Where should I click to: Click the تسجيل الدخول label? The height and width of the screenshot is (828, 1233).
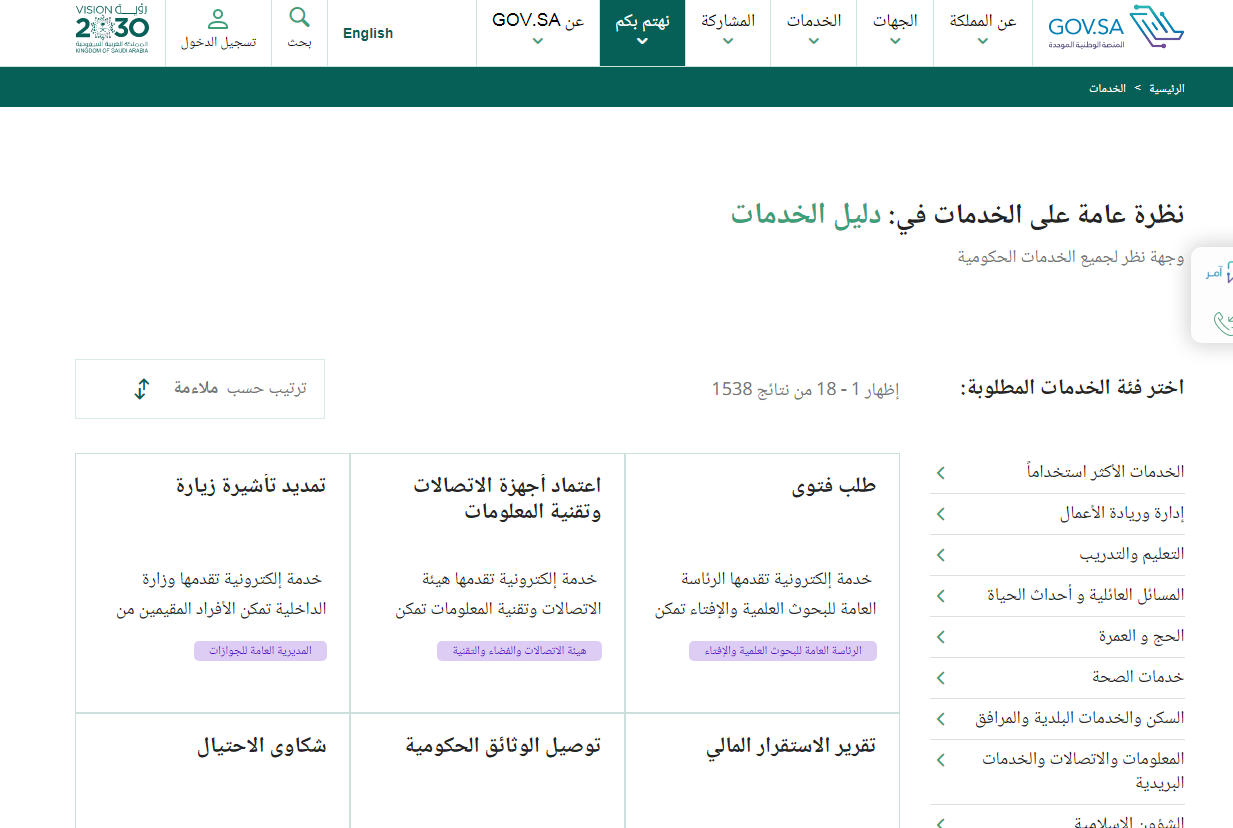218,43
